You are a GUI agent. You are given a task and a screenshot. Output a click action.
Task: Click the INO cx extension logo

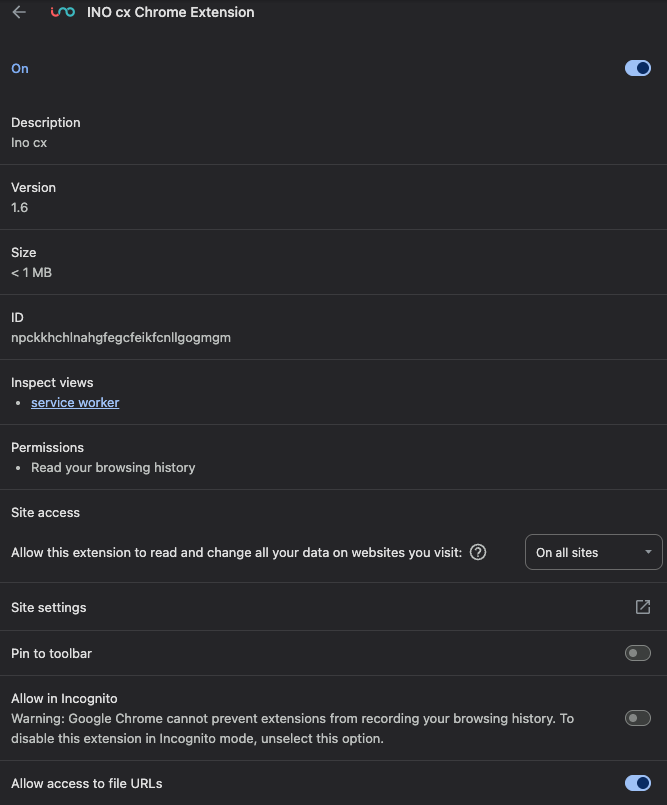pos(63,13)
